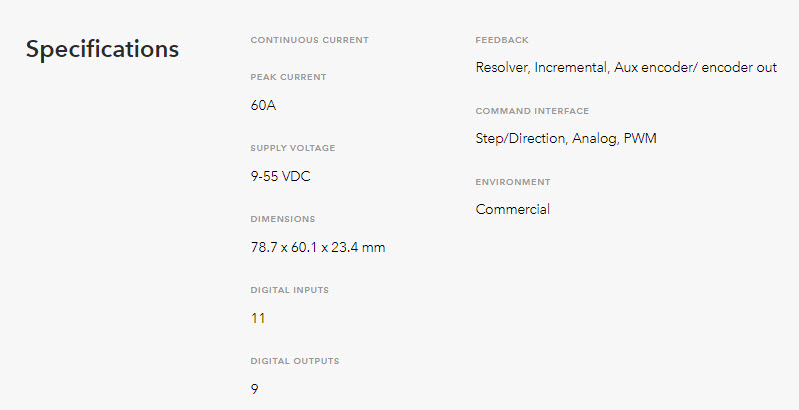Select the Step/Direction, Analog, PWM text
This screenshot has height=410, width=799.
point(566,138)
